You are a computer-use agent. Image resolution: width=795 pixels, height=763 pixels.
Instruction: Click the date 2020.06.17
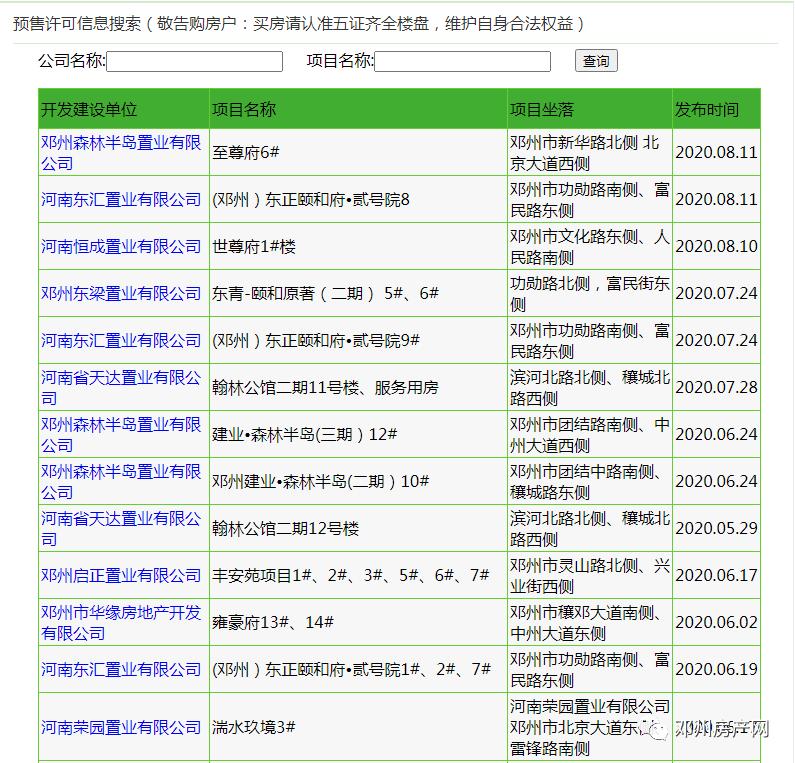click(716, 575)
